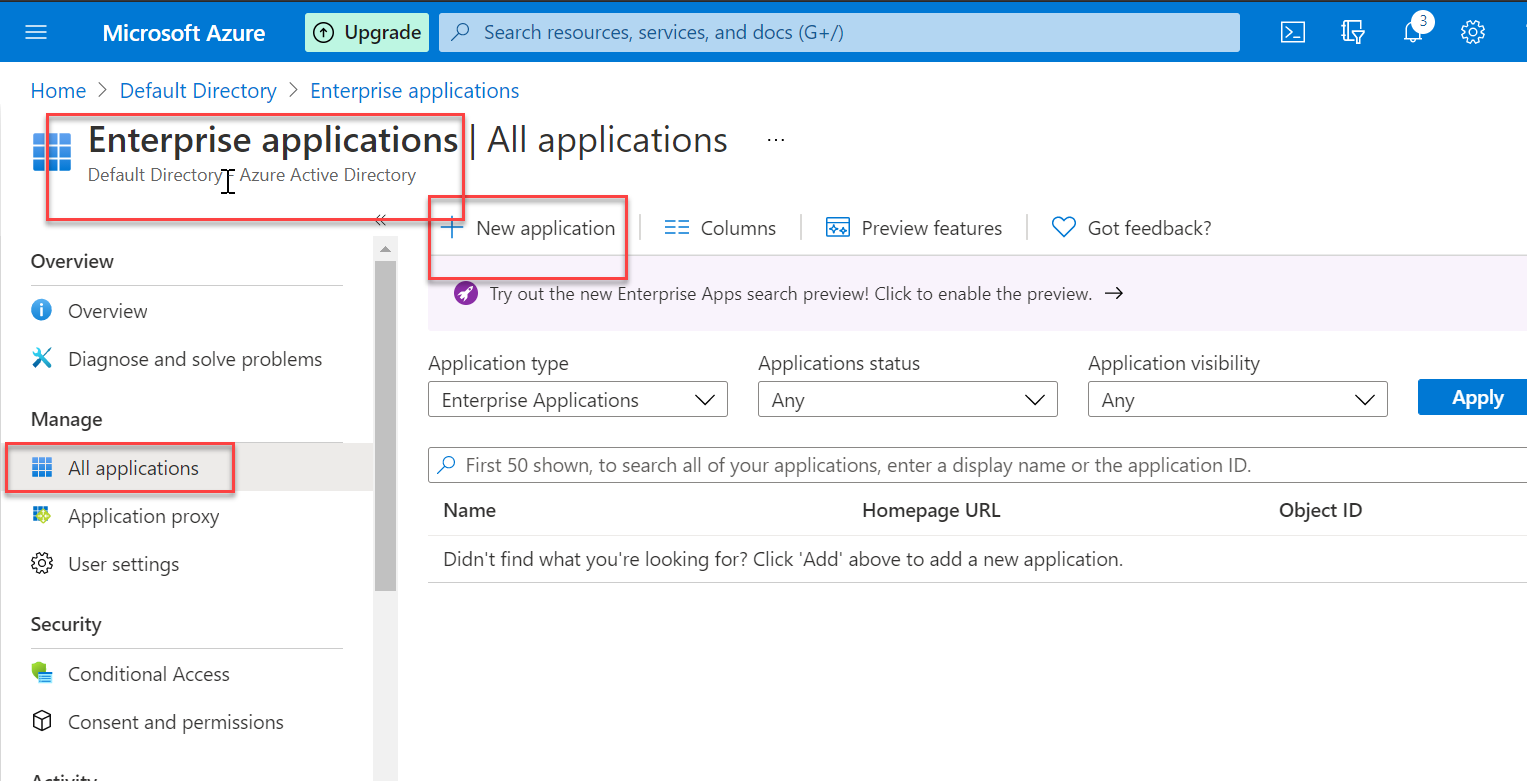
Task: Select Diagnose and solve problems
Action: tap(194, 358)
